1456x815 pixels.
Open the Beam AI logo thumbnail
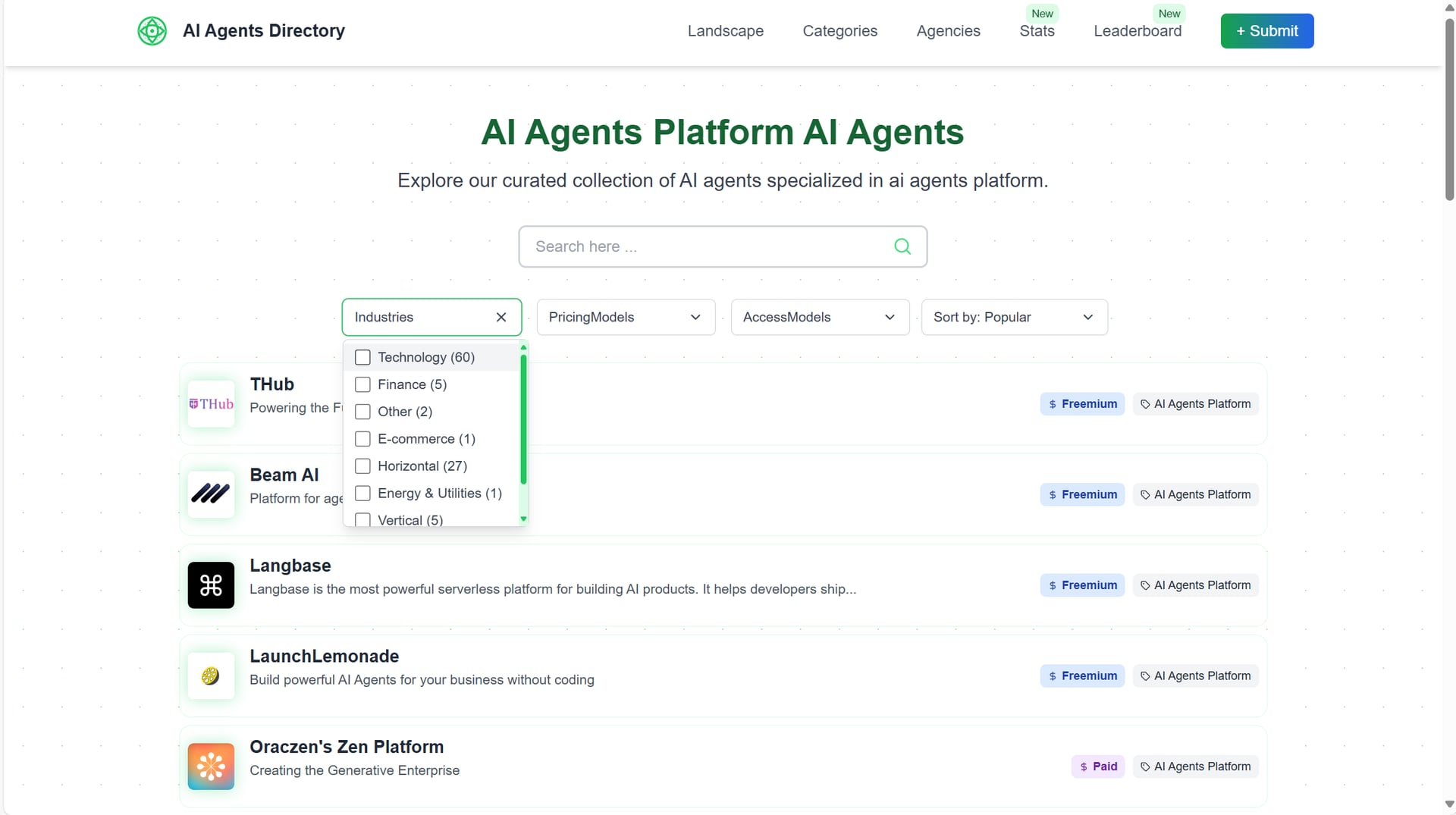click(x=211, y=494)
